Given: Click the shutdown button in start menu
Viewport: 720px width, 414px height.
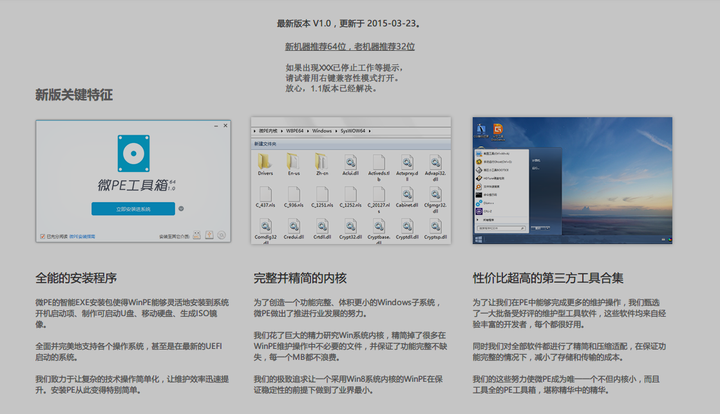Looking at the screenshot, I should point(538,228).
